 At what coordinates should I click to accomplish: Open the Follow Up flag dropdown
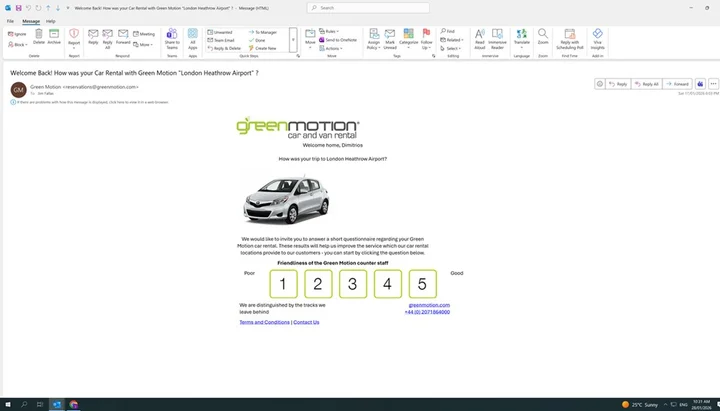click(427, 39)
